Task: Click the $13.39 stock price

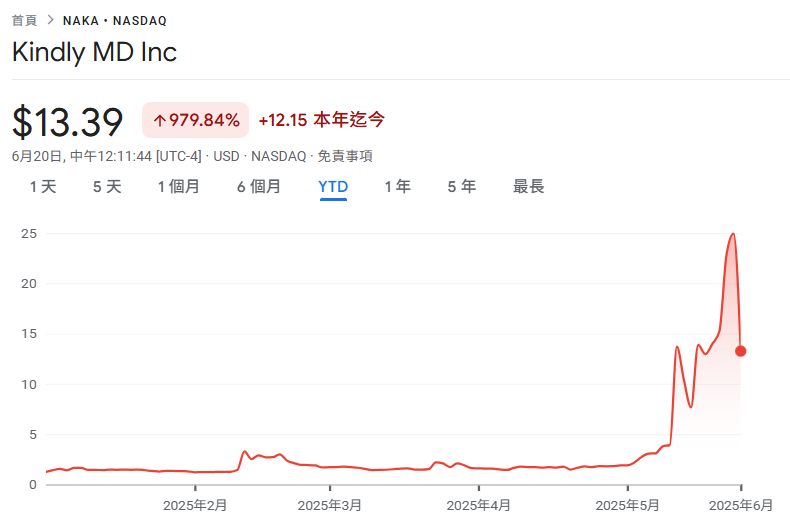Action: pos(67,122)
